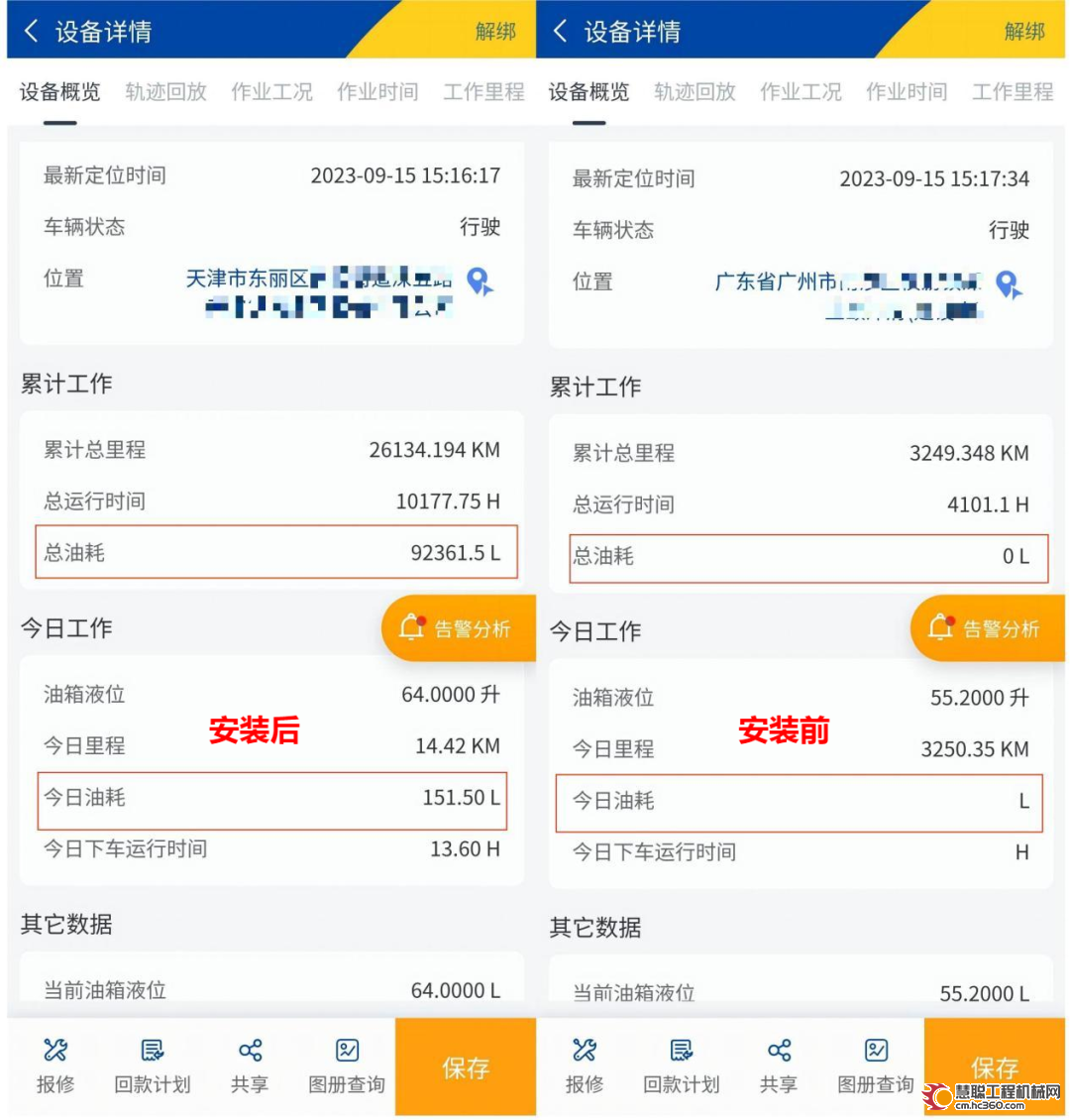Open 告警分析 alert button on left screen

click(459, 627)
